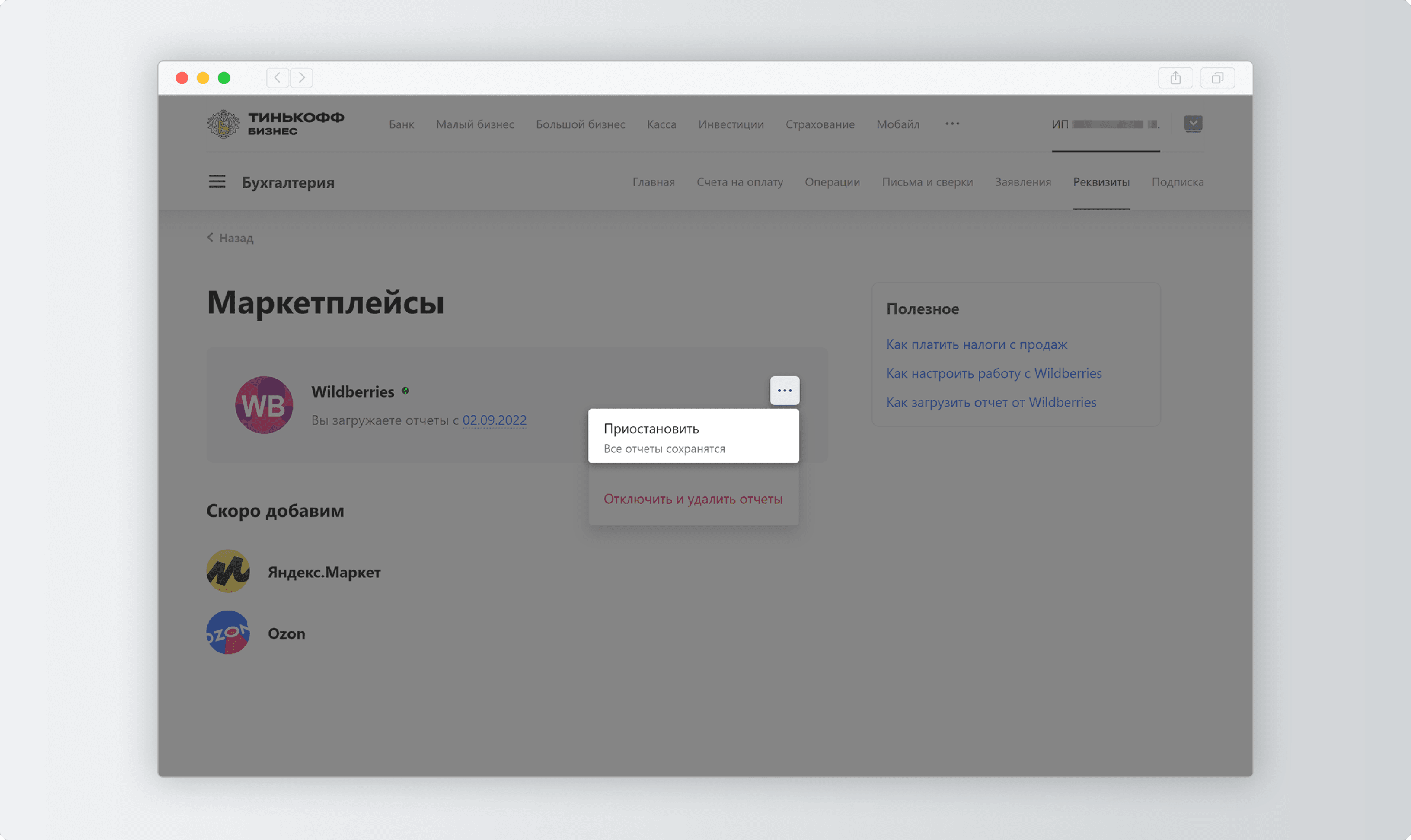Open the hamburger menu beside Бухгалтерия

pyautogui.click(x=217, y=182)
